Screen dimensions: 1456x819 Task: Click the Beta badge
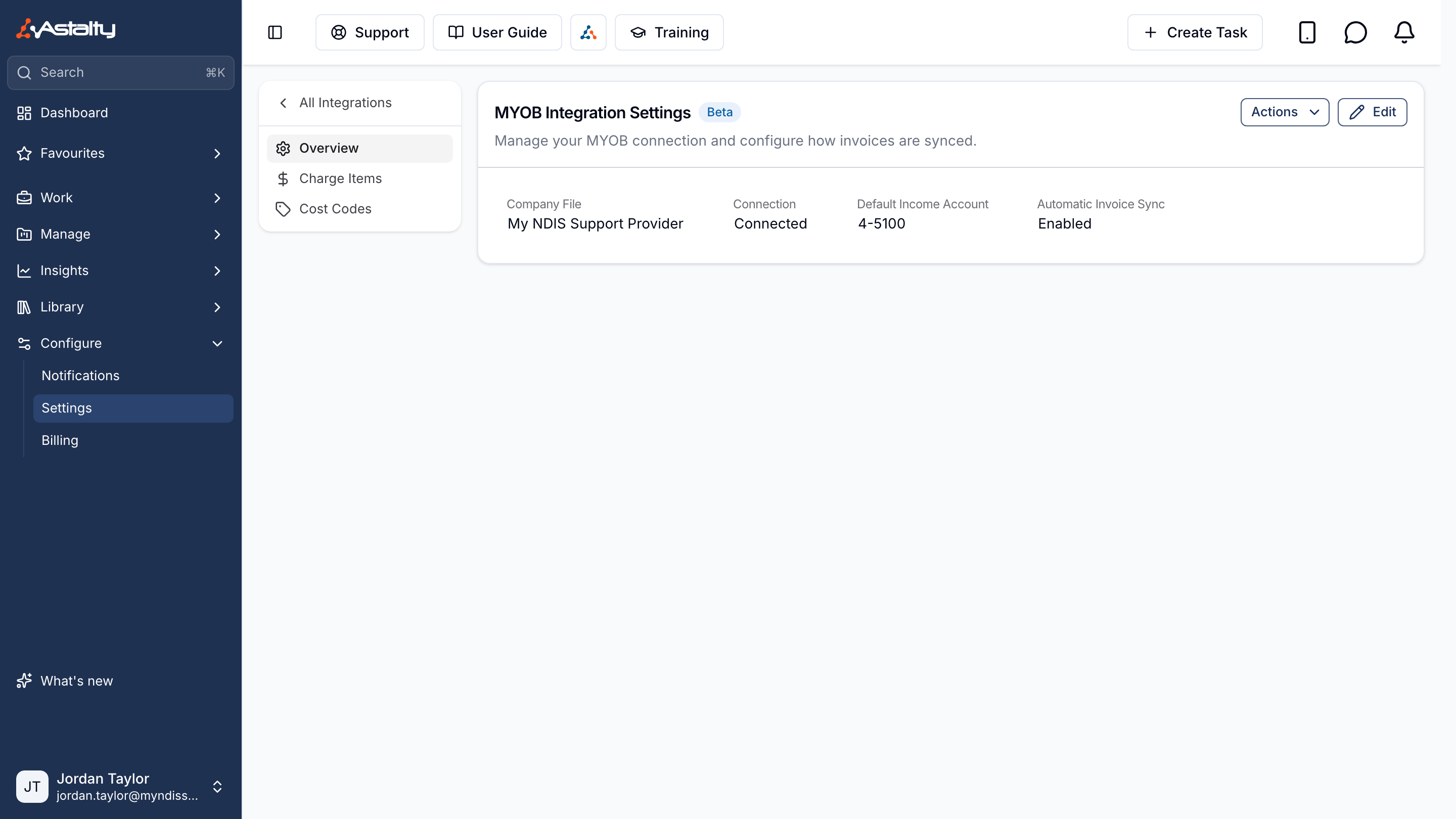click(719, 112)
